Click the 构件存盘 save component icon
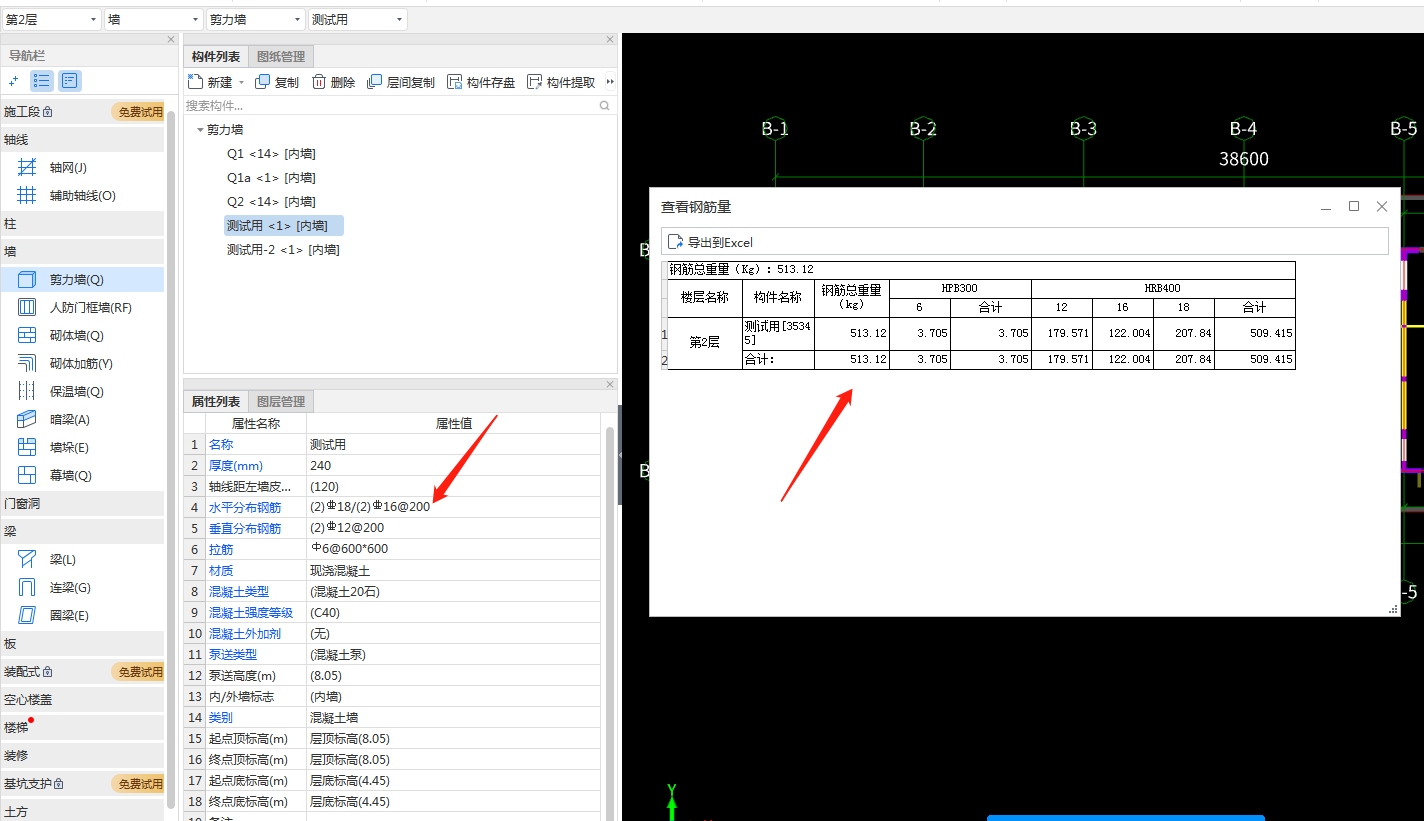1424x821 pixels. click(455, 82)
